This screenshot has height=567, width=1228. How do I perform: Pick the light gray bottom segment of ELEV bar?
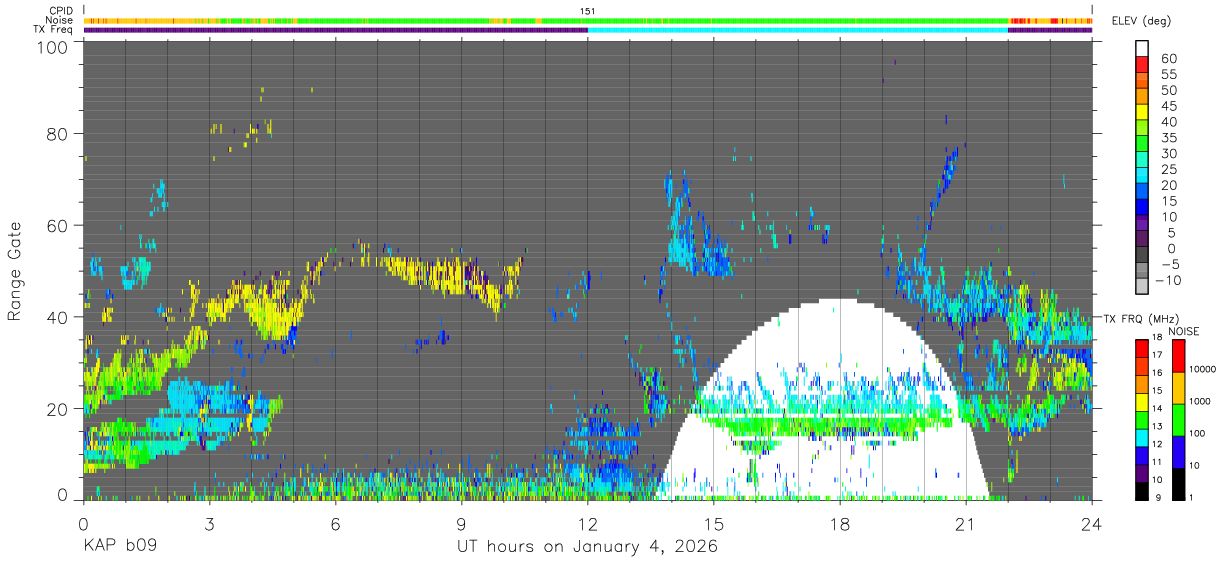click(x=1142, y=287)
